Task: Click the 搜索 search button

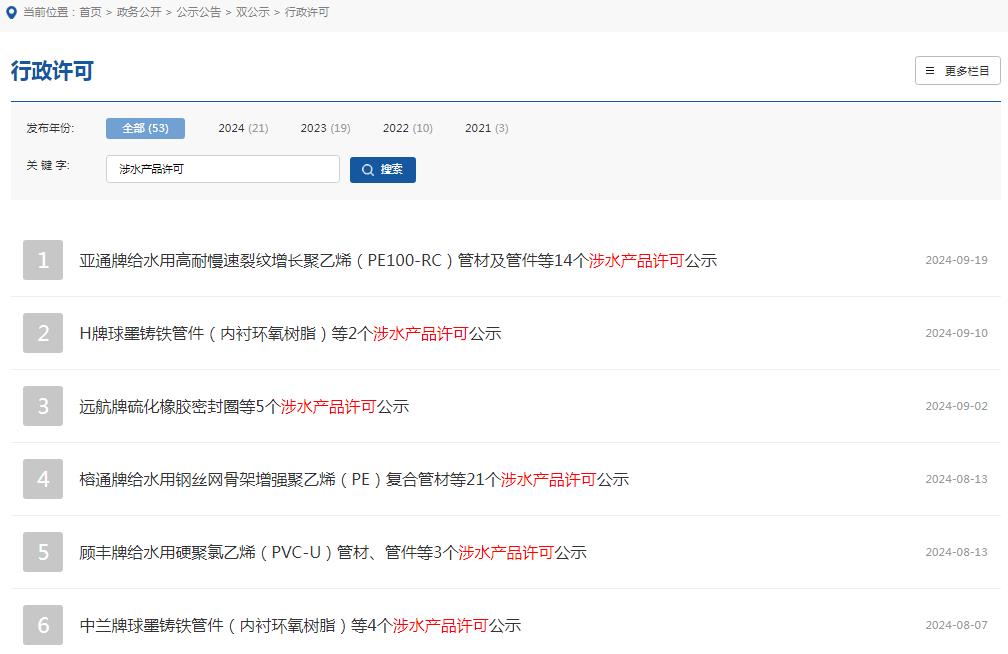Action: click(382, 170)
